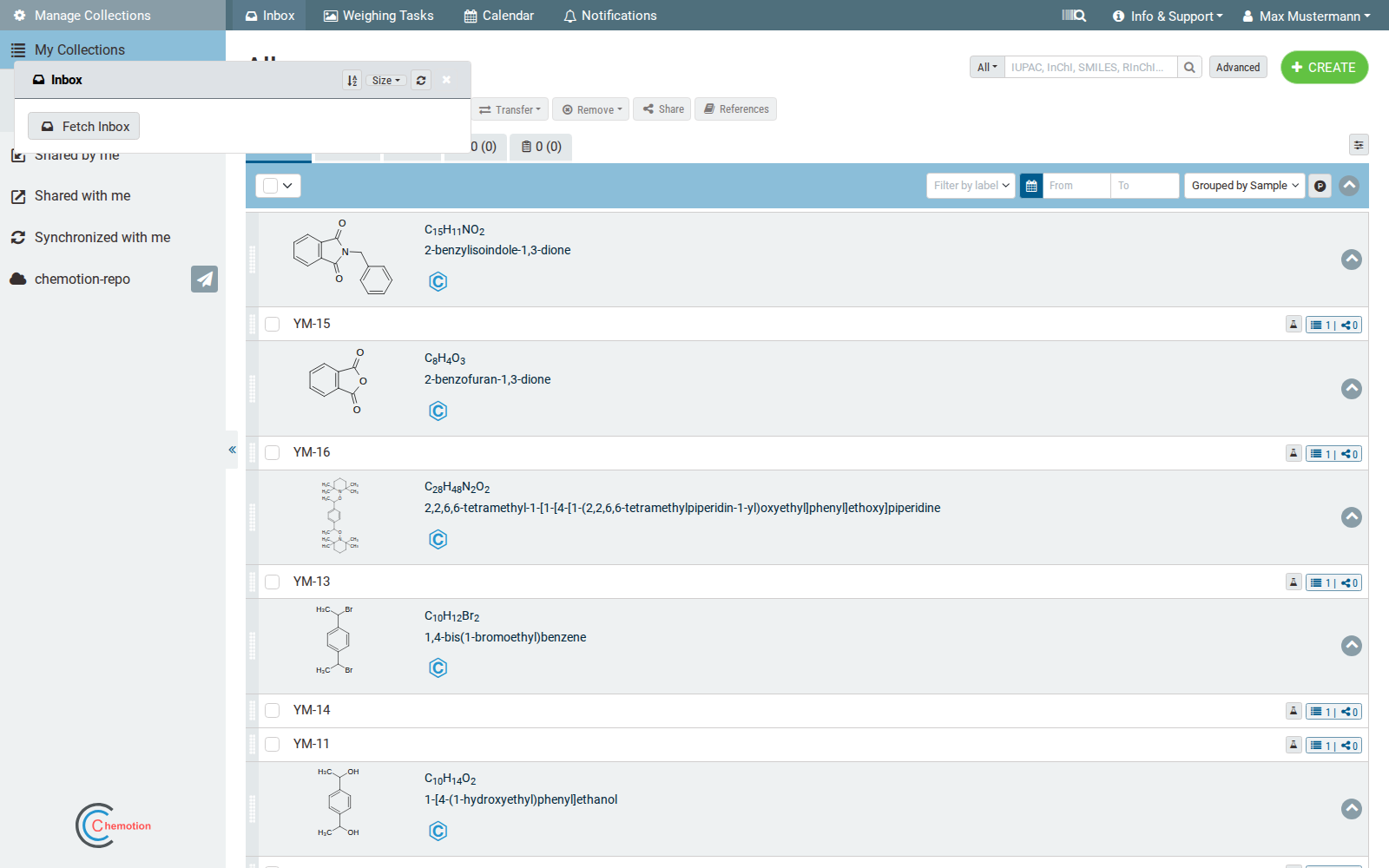Click the References button
The width and height of the screenshot is (1389, 868).
tap(735, 109)
